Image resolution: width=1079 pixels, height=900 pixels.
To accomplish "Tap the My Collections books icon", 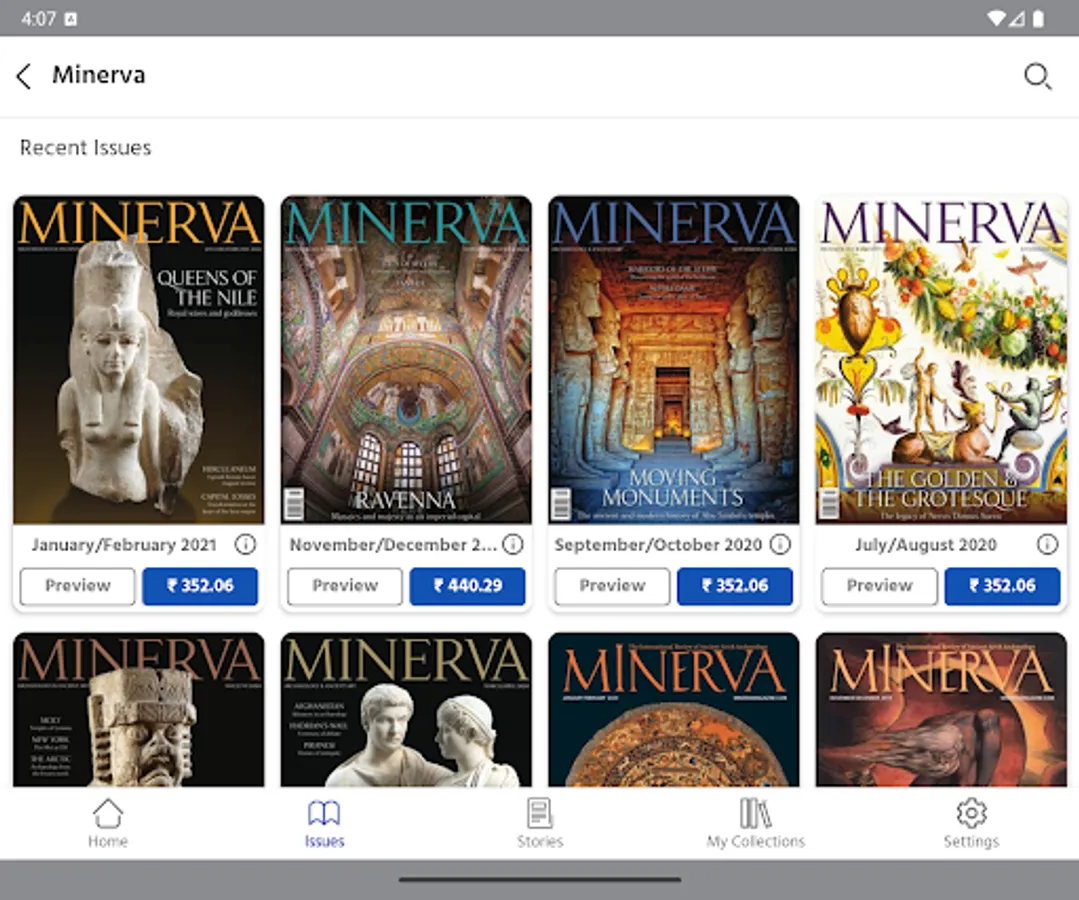I will [756, 813].
